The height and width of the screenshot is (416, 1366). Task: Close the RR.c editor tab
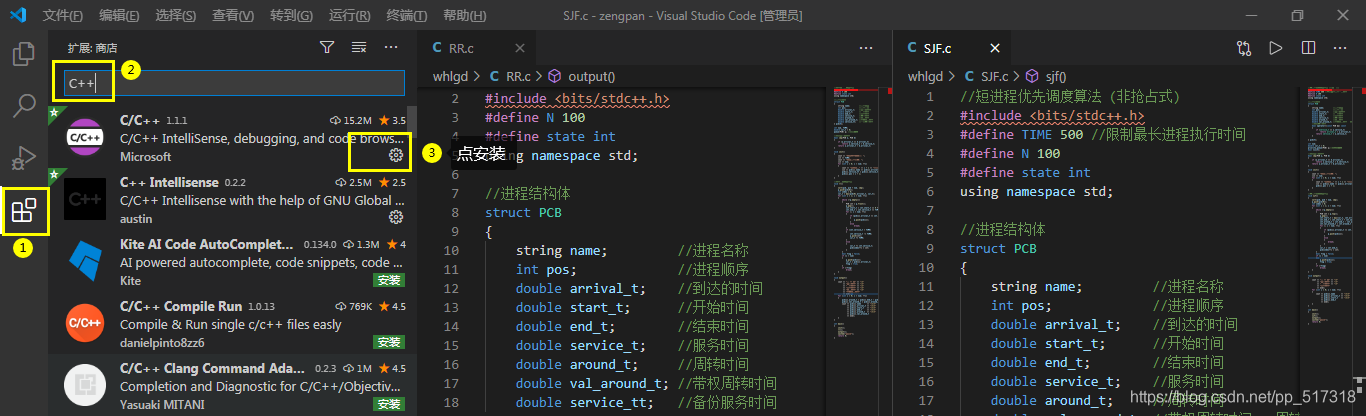[520, 48]
